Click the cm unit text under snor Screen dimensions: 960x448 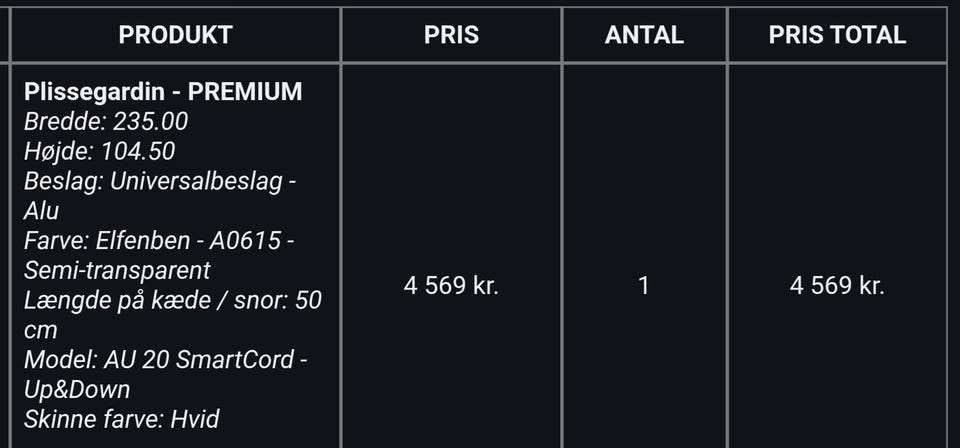[x=40, y=331]
